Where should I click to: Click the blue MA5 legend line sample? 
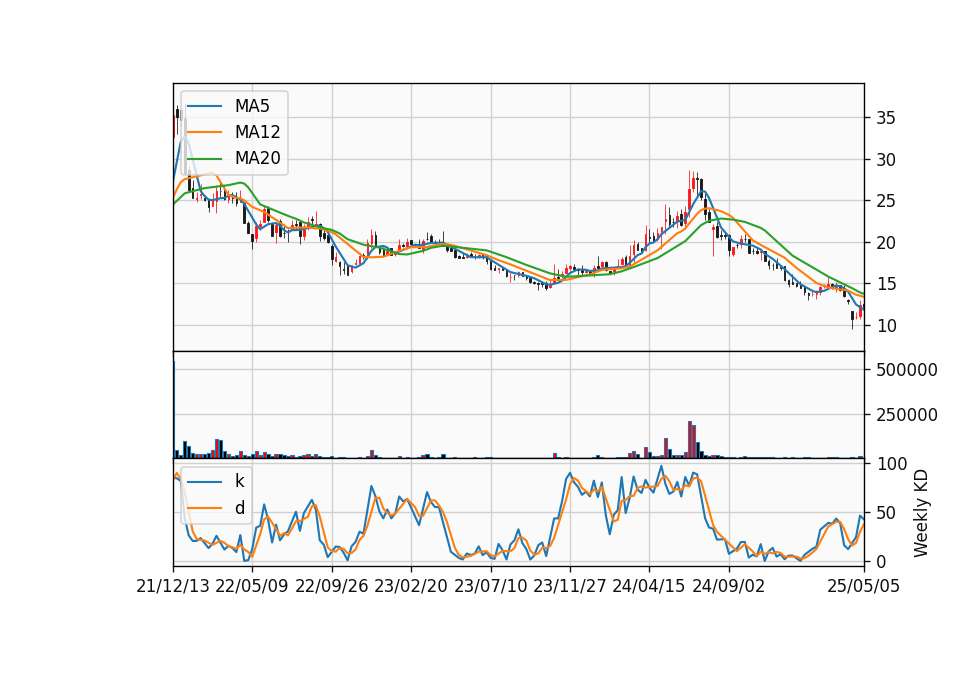[x=204, y=106]
